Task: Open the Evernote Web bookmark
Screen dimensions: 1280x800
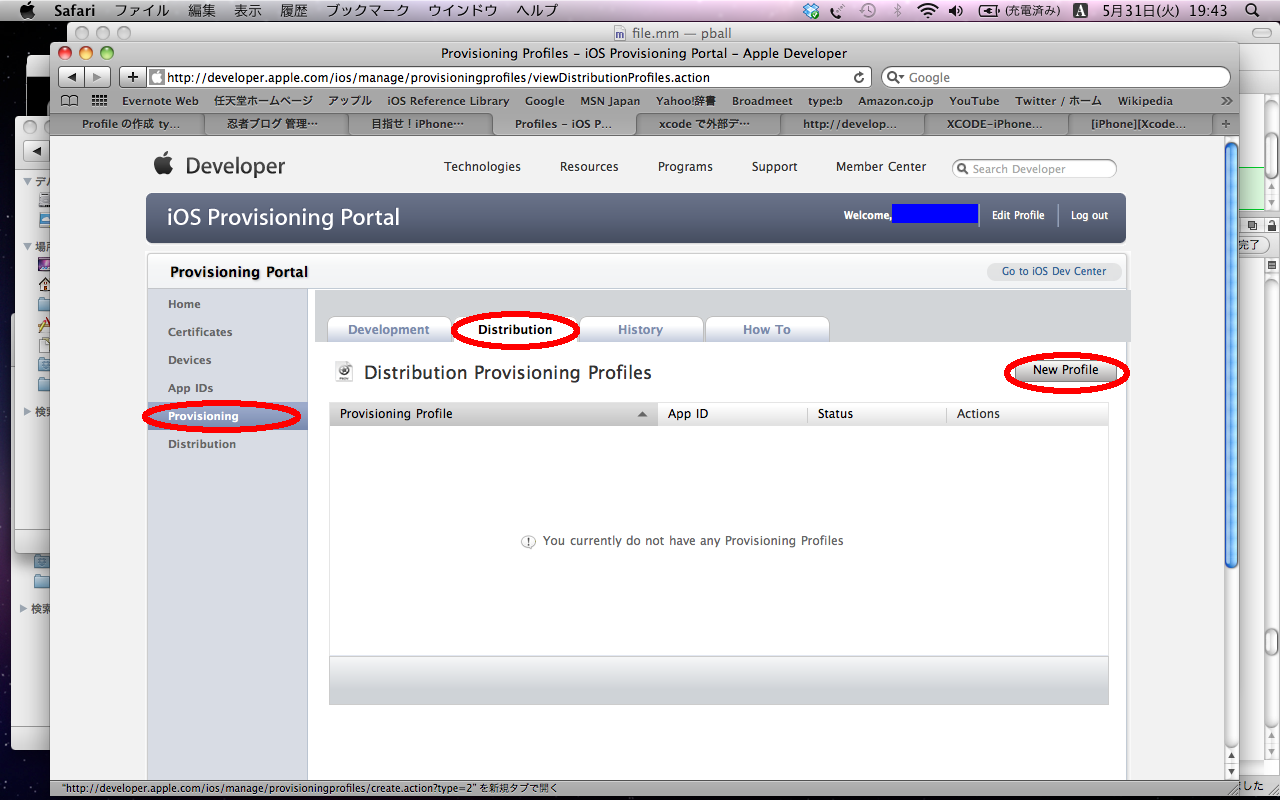Action: (160, 101)
